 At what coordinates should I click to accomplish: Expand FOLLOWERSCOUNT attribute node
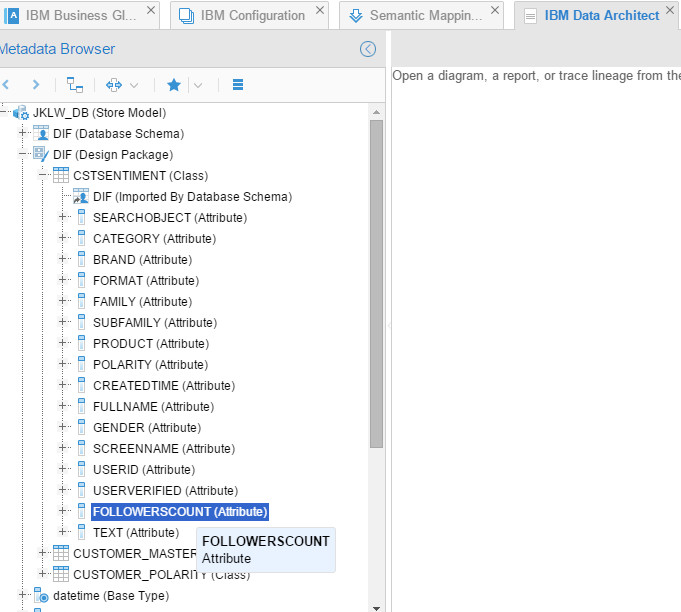tap(62, 510)
